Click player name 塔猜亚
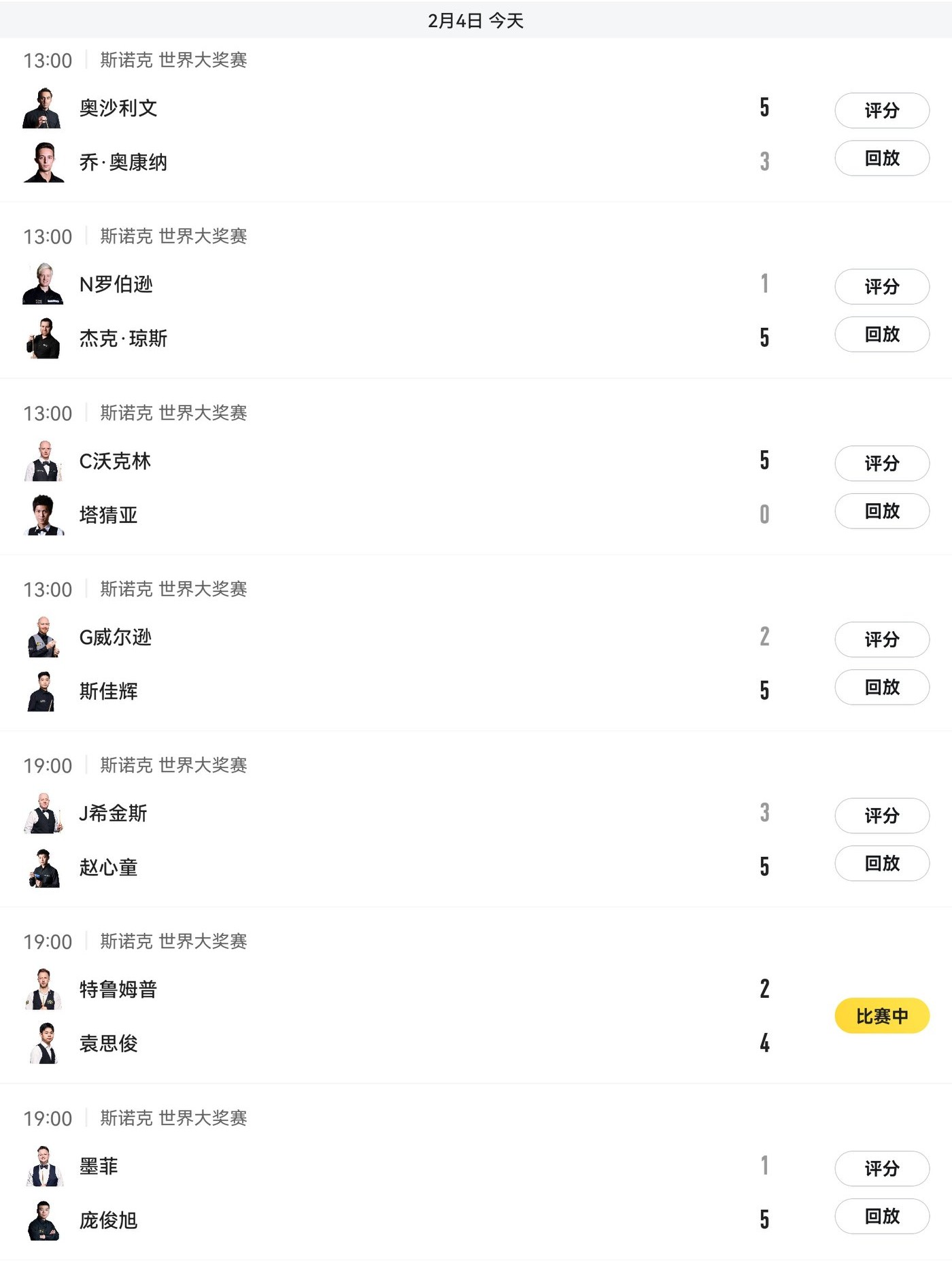The width and height of the screenshot is (952, 1265). point(109,516)
